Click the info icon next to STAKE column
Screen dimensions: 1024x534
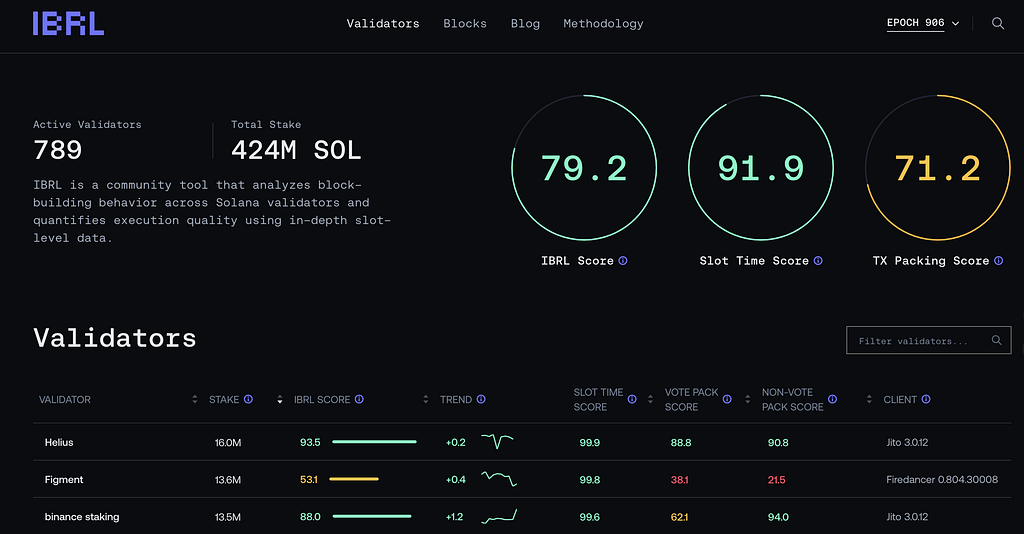coord(248,400)
